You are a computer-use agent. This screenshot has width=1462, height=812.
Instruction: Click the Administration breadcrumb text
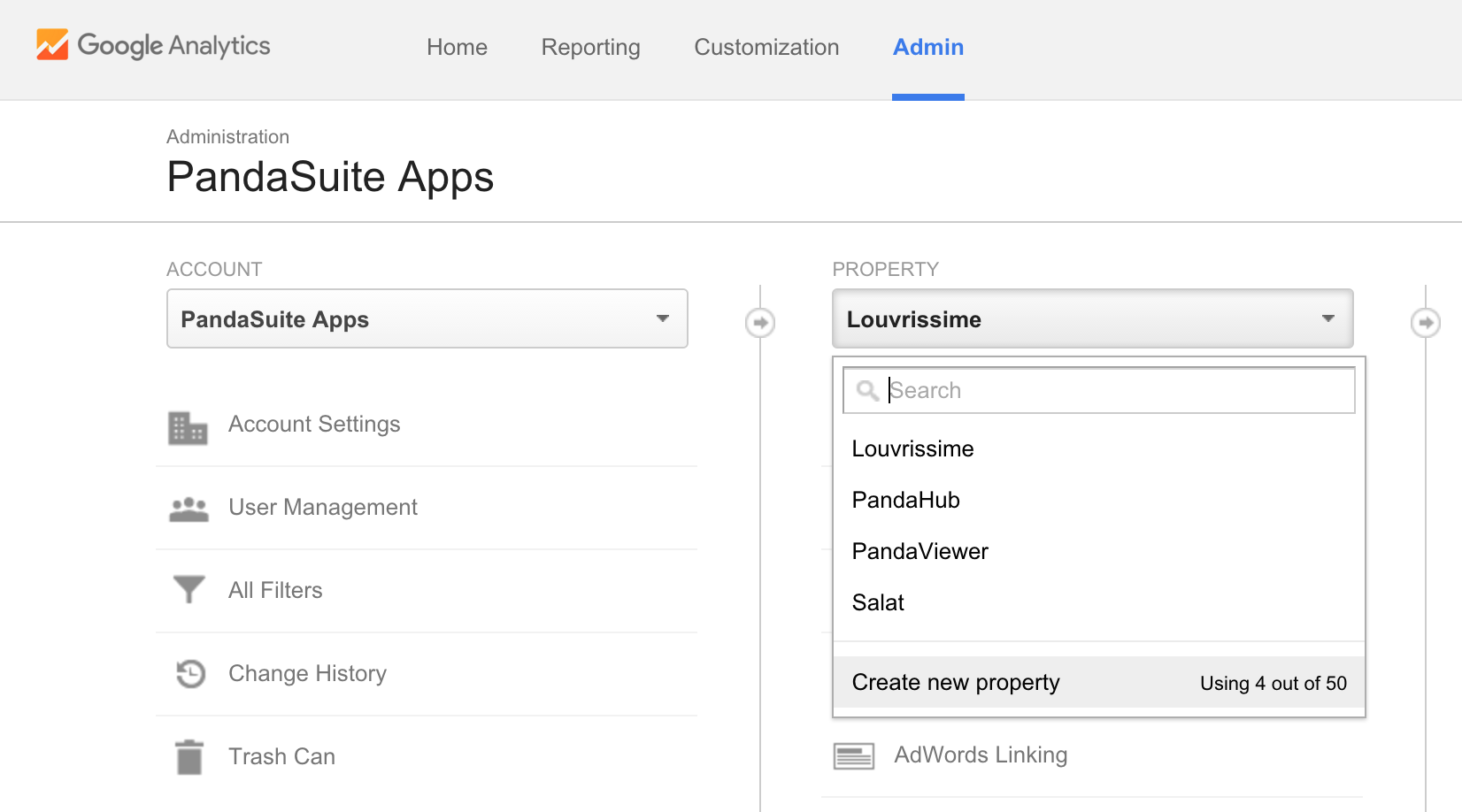227,137
